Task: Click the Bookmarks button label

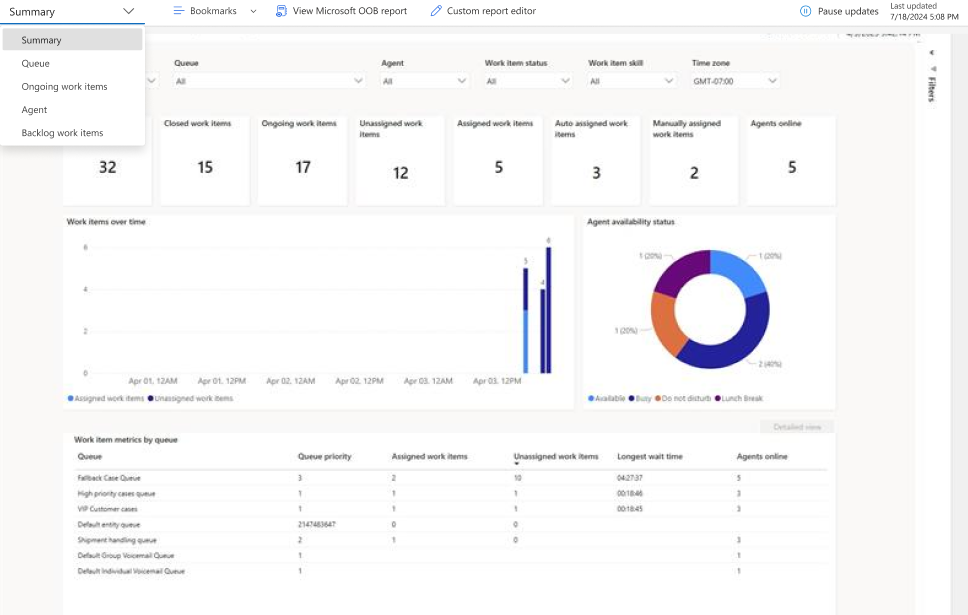Action: [x=213, y=10]
